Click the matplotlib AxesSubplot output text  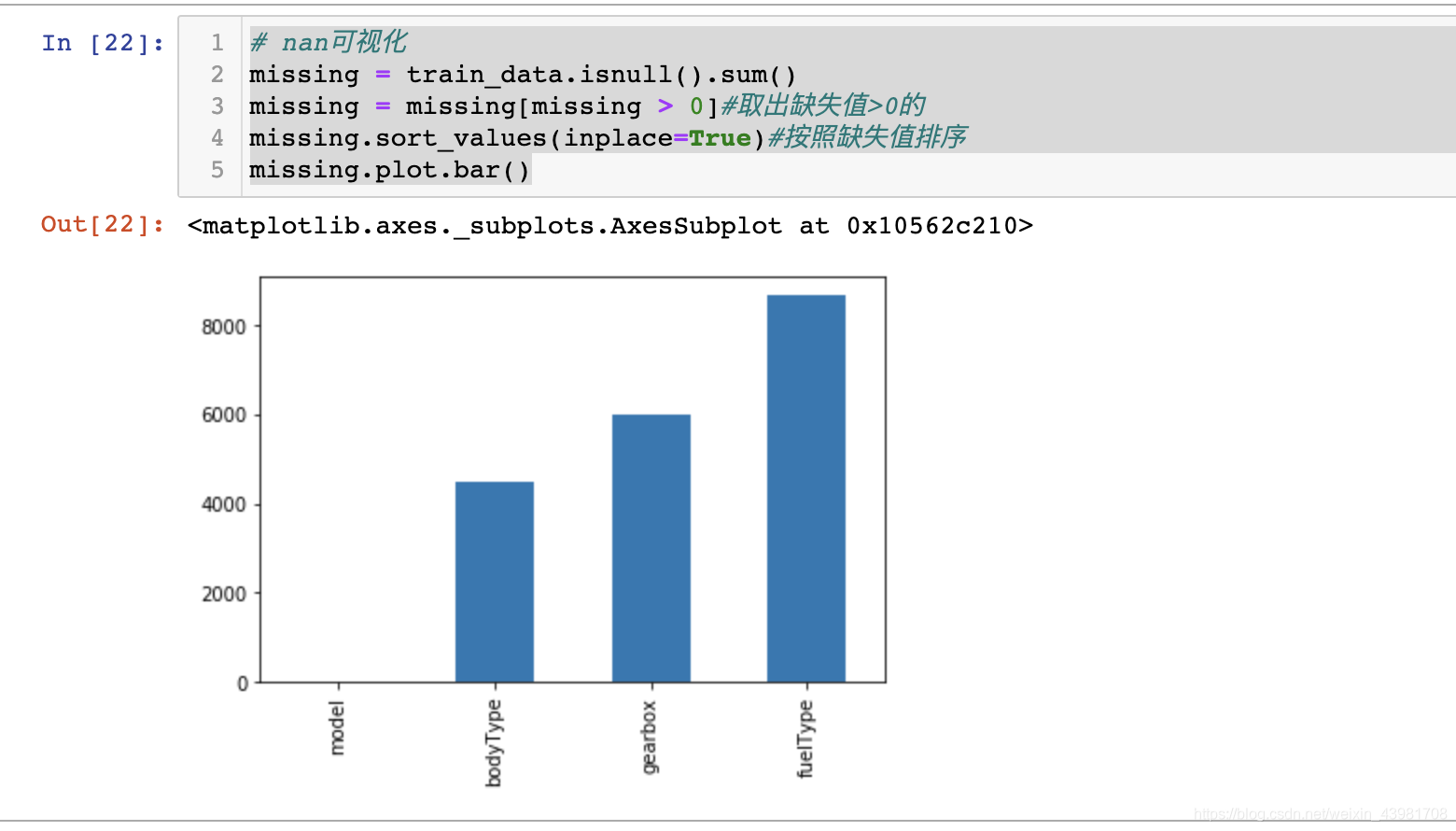pyautogui.click(x=610, y=226)
